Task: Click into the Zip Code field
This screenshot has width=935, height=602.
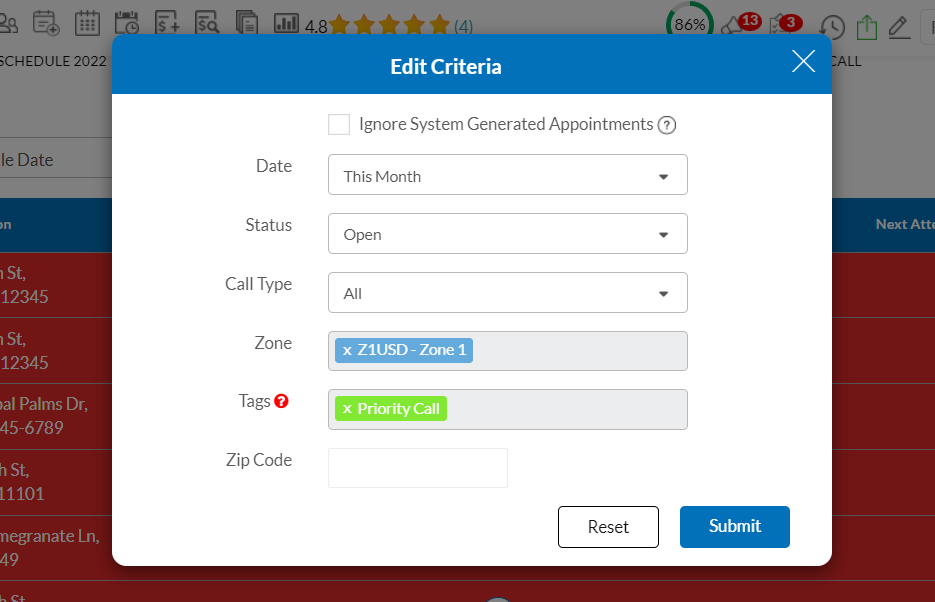Action: pyautogui.click(x=417, y=468)
